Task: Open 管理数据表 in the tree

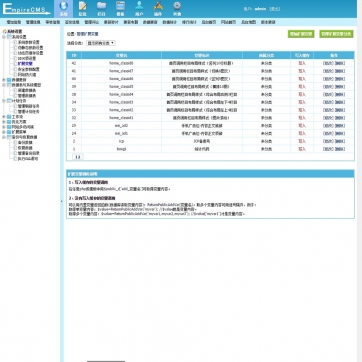Action: point(27,95)
